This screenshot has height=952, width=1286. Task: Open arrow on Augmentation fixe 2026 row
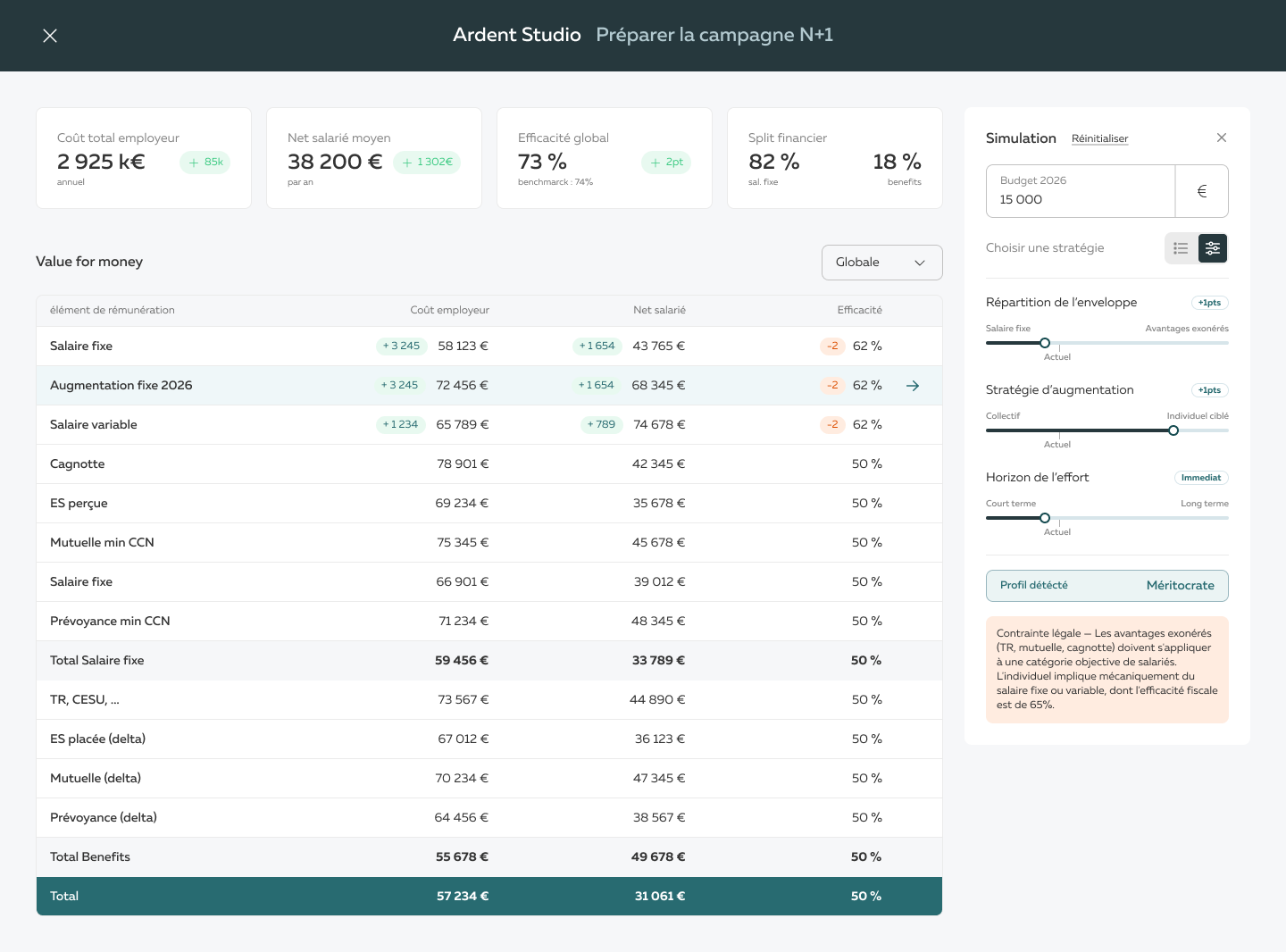pos(912,386)
